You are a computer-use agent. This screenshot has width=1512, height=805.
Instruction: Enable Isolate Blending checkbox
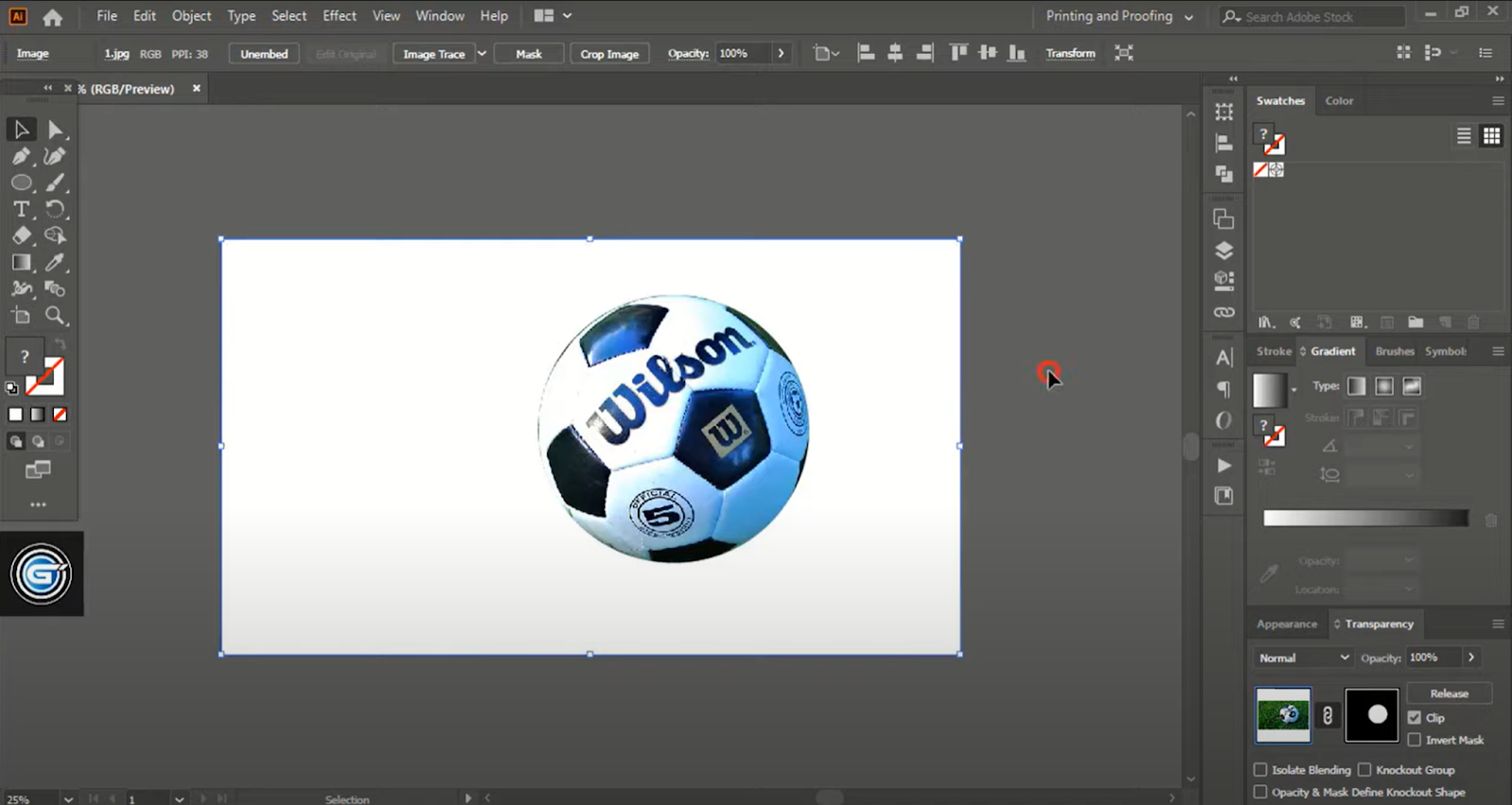1261,770
